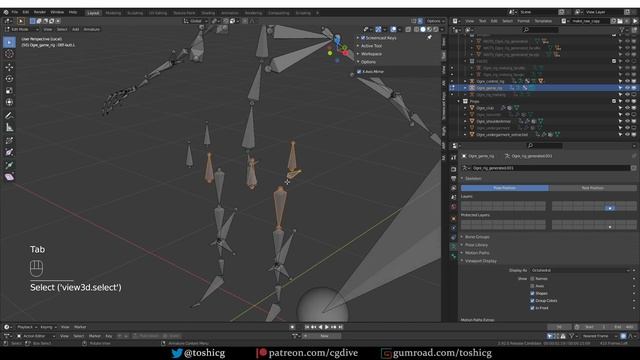Open the viewport Armature menu
Viewport: 640px width, 360px height.
(x=91, y=29)
